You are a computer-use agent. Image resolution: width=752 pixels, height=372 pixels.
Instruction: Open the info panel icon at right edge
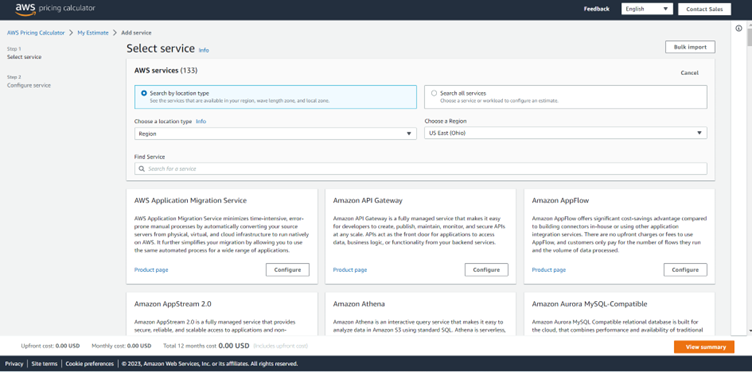(739, 28)
